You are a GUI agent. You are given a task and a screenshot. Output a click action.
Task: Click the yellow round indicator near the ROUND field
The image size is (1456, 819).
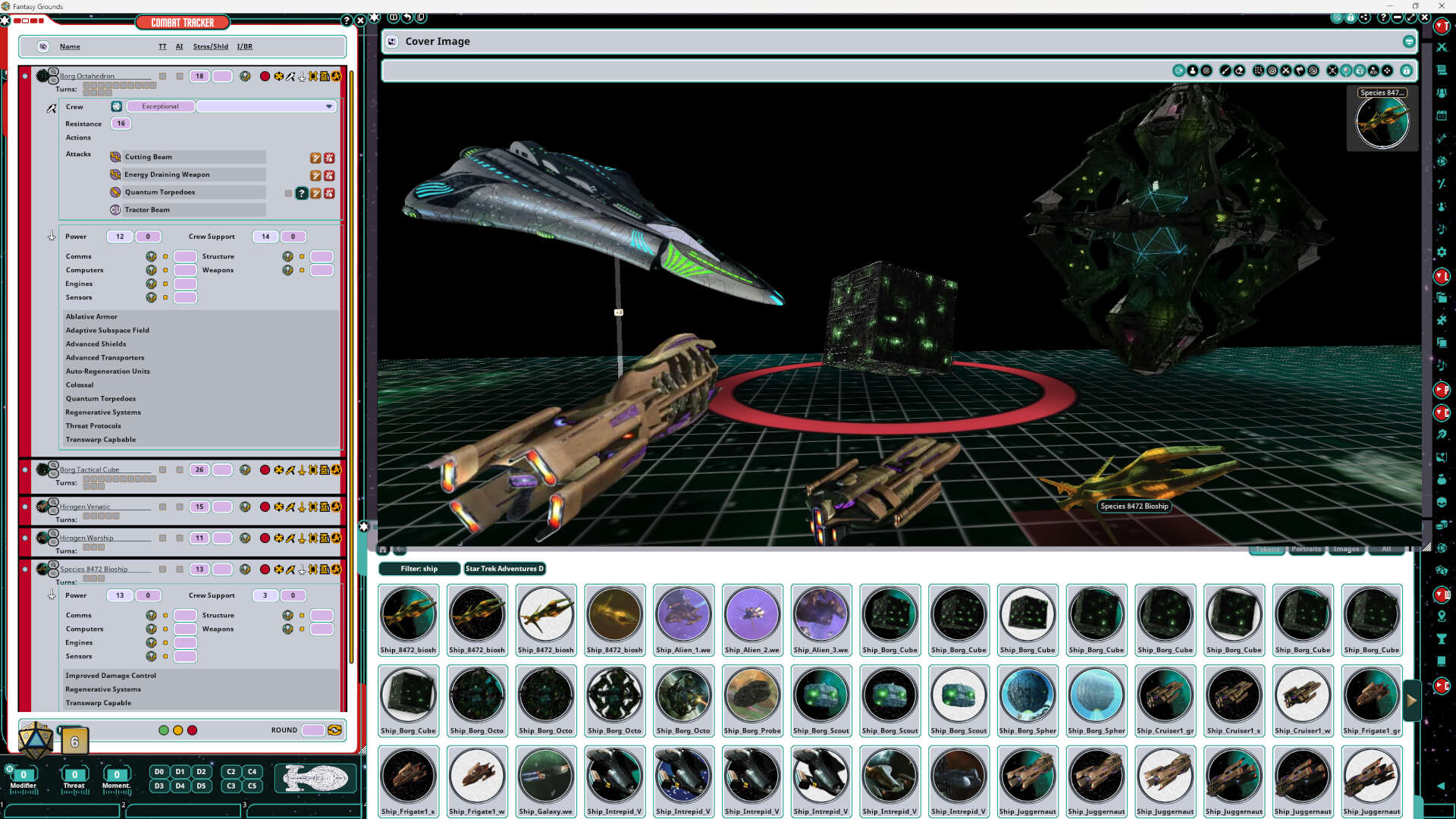coord(177,730)
